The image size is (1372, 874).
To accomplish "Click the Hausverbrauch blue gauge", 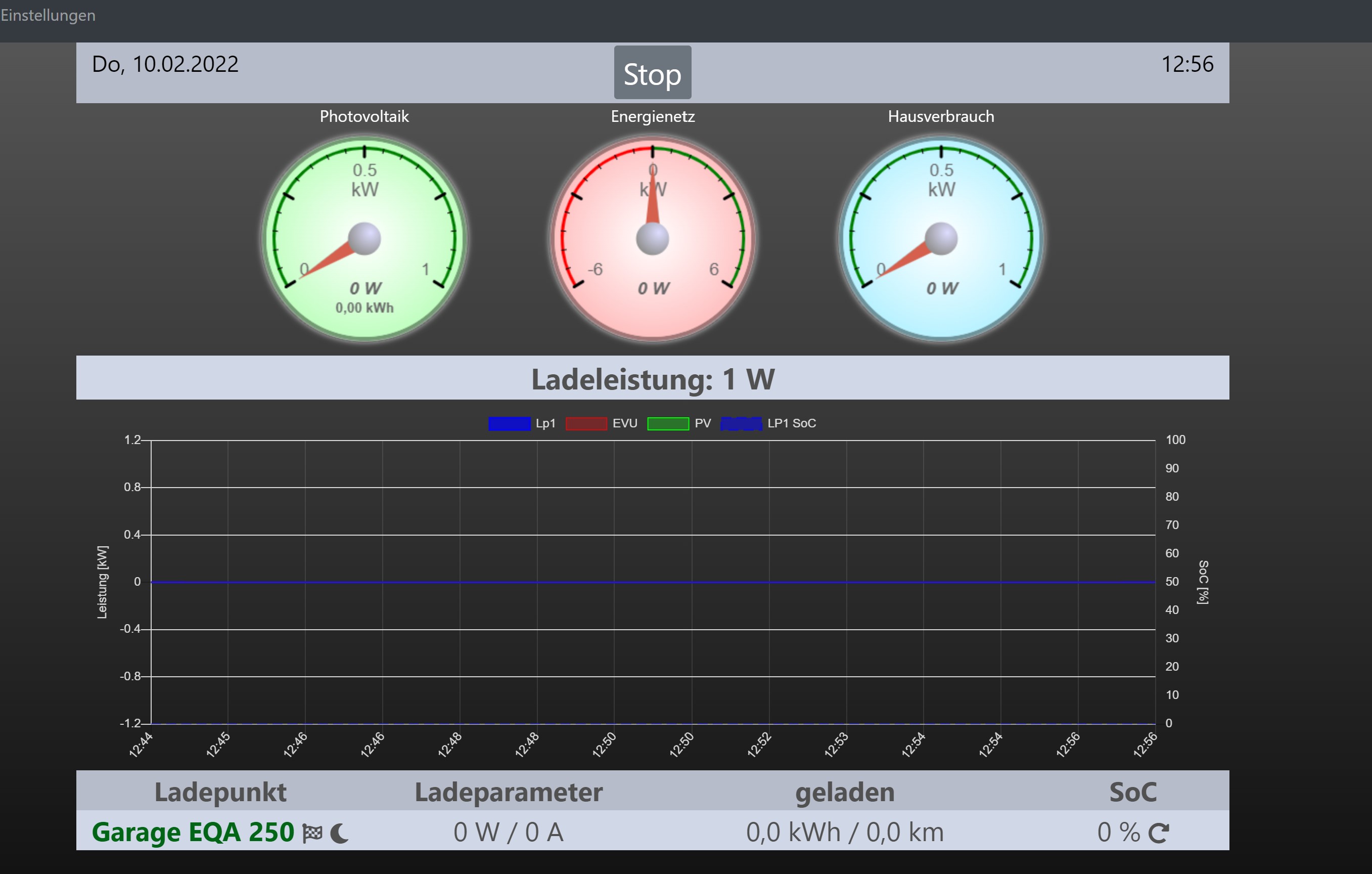I will (941, 238).
